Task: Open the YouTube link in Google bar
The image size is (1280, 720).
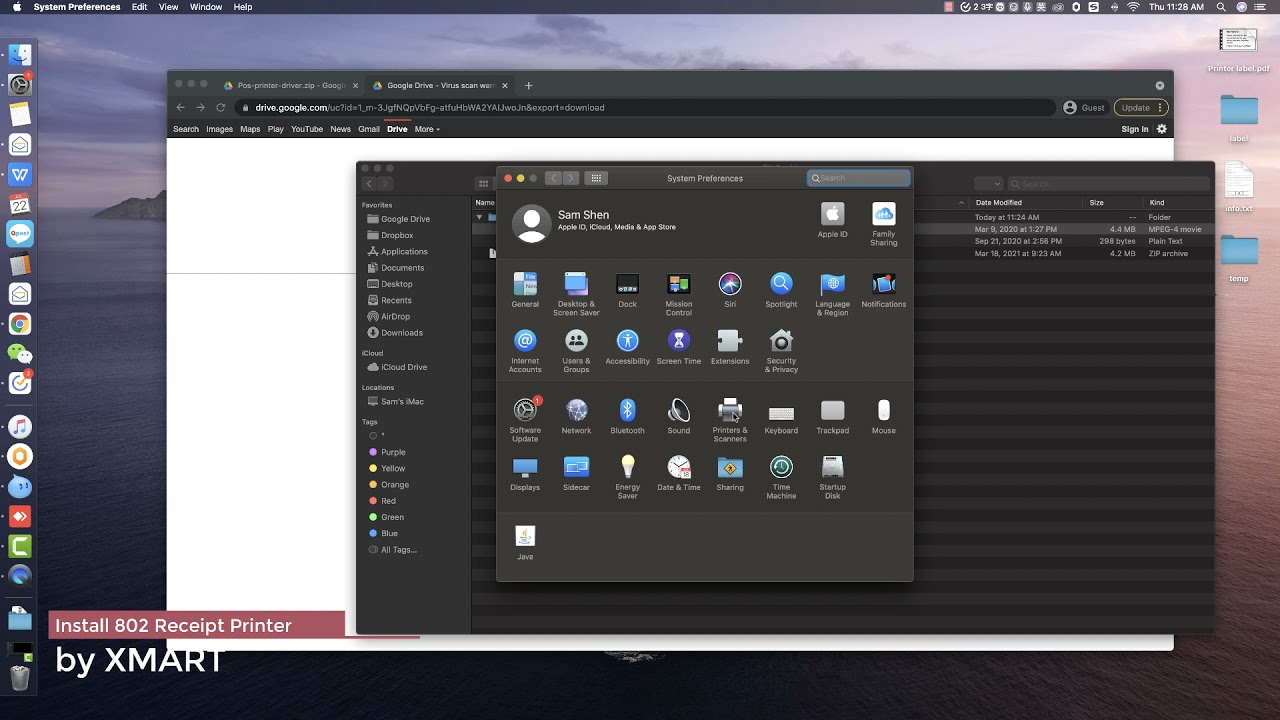Action: click(x=307, y=129)
